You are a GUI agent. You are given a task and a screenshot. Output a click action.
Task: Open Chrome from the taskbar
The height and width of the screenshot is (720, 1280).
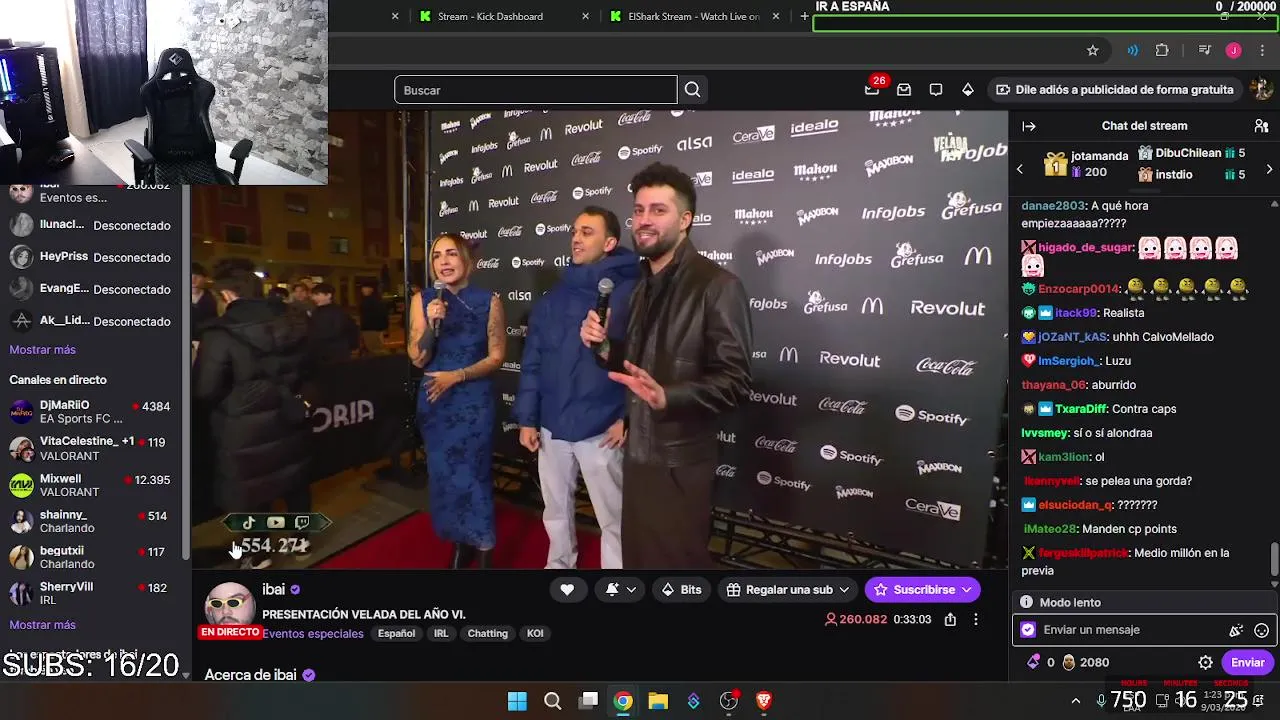(623, 701)
